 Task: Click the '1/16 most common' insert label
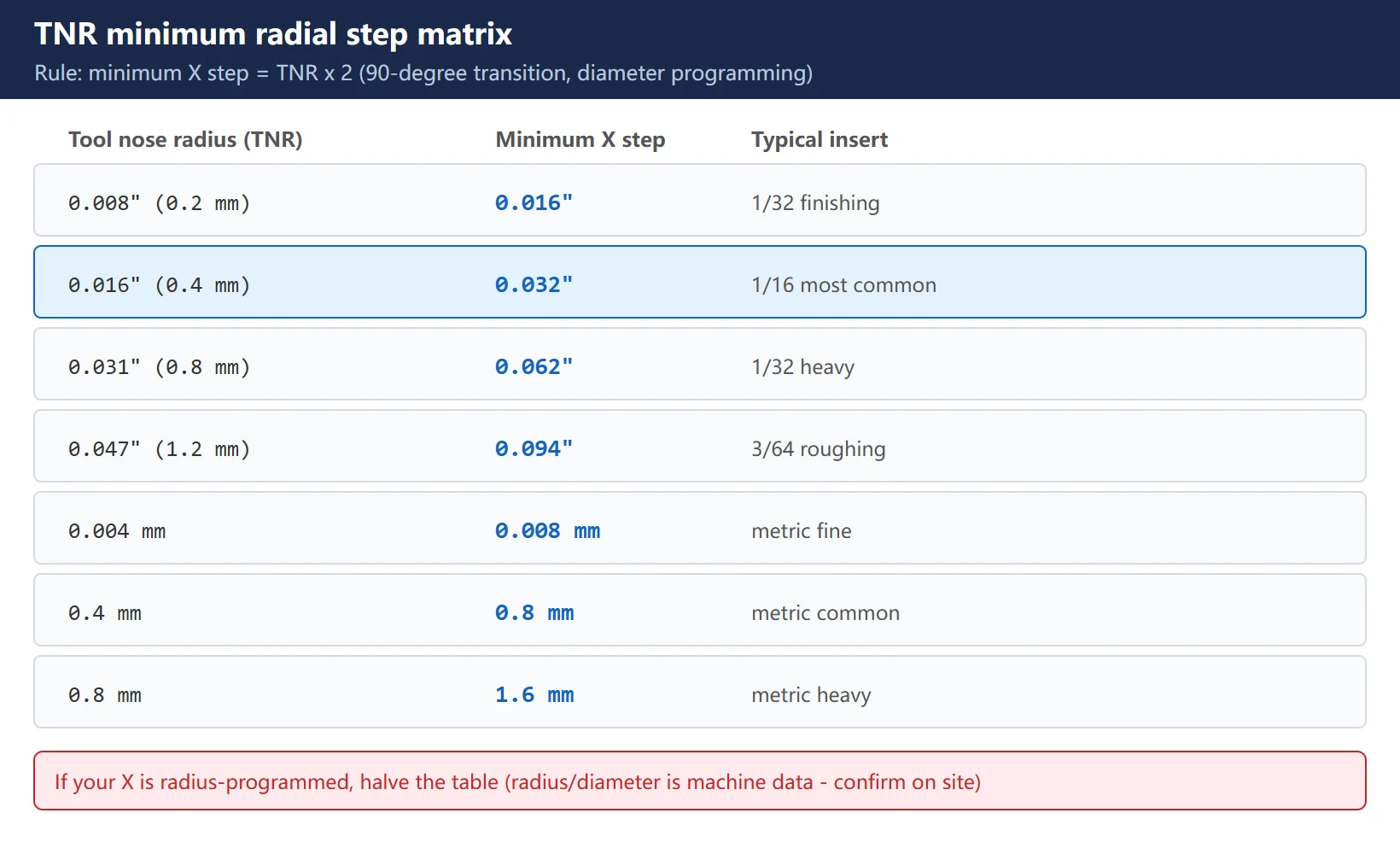[x=843, y=285]
